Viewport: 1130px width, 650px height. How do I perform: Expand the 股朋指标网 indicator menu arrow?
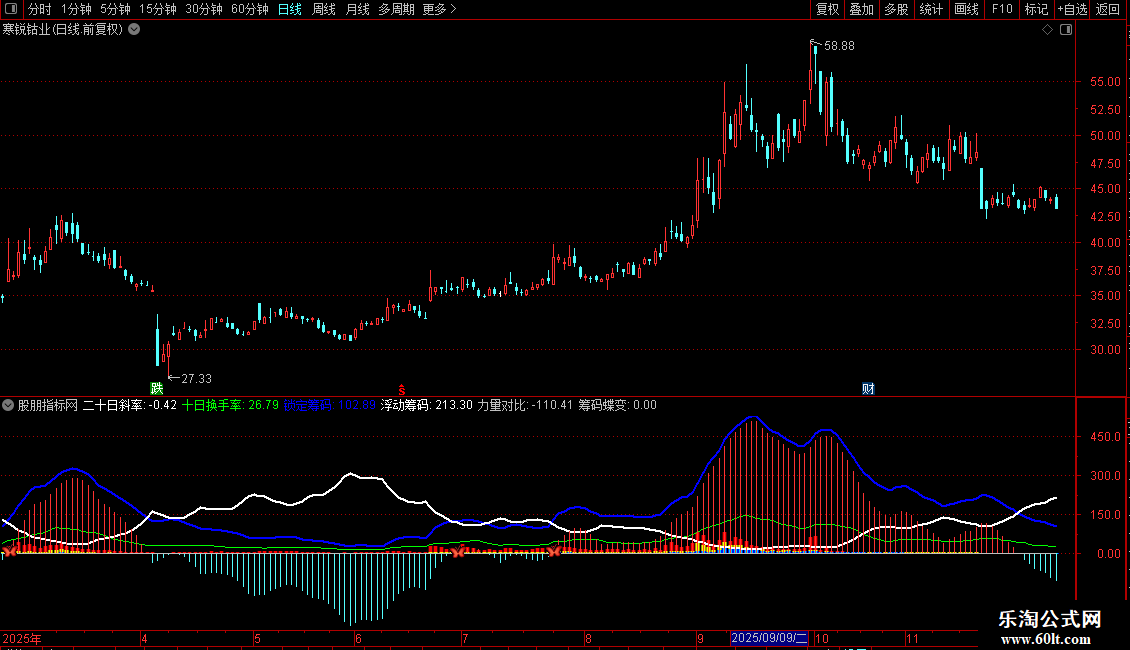point(9,405)
